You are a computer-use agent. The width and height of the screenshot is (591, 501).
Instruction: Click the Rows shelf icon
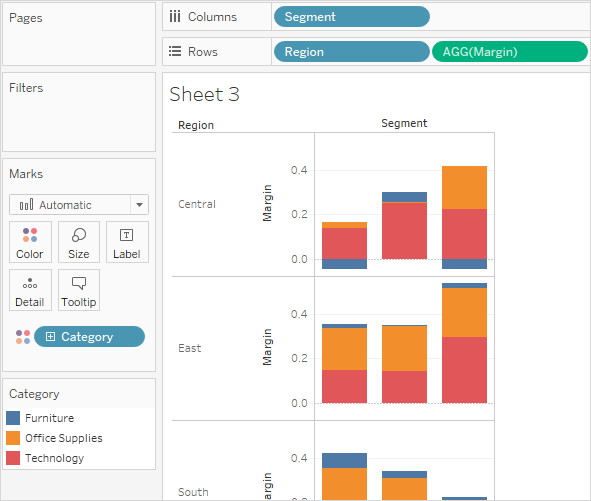pyautogui.click(x=175, y=51)
